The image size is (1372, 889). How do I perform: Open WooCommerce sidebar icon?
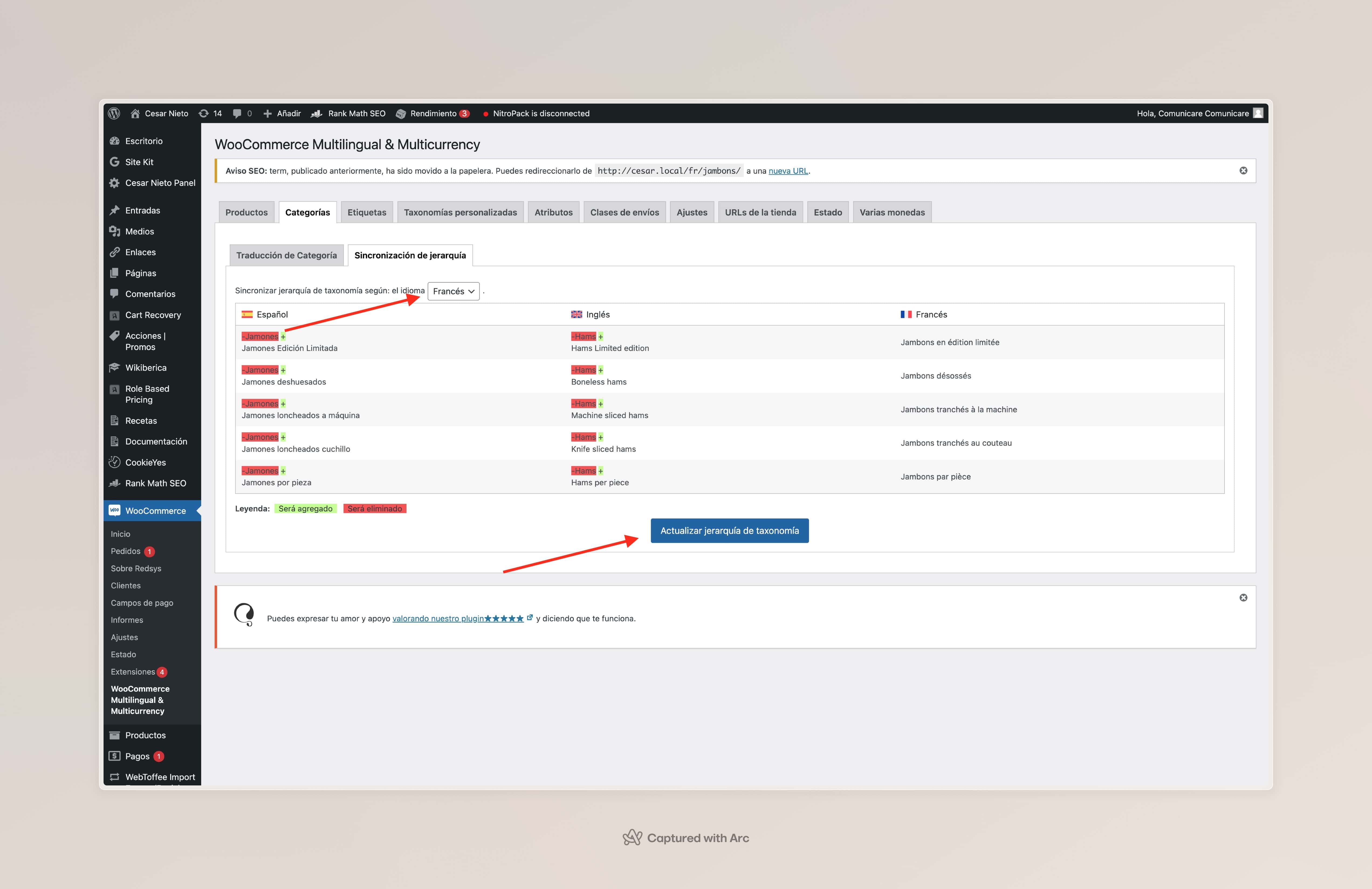click(x=114, y=510)
